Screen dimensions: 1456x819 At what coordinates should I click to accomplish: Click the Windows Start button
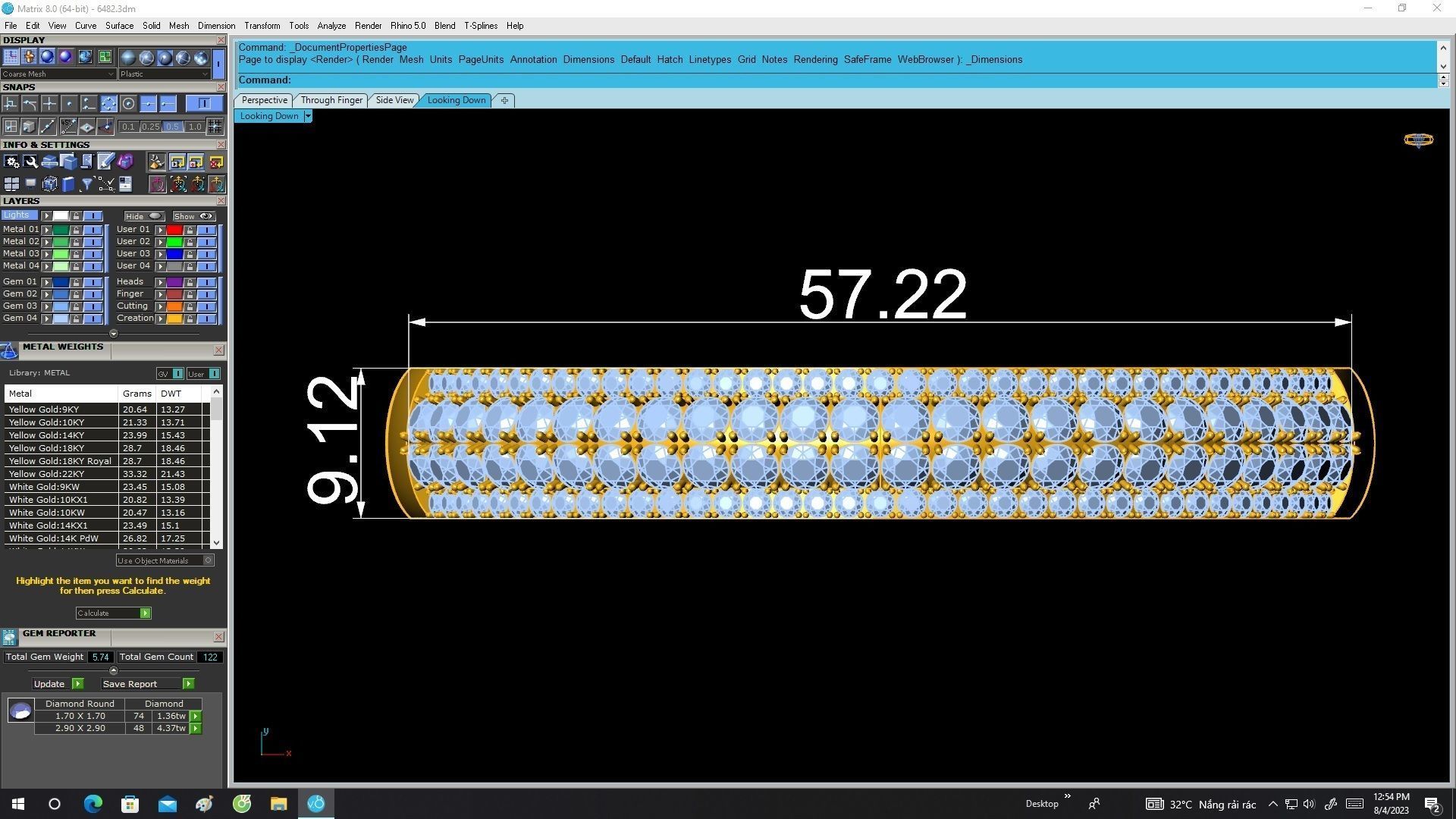[18, 804]
